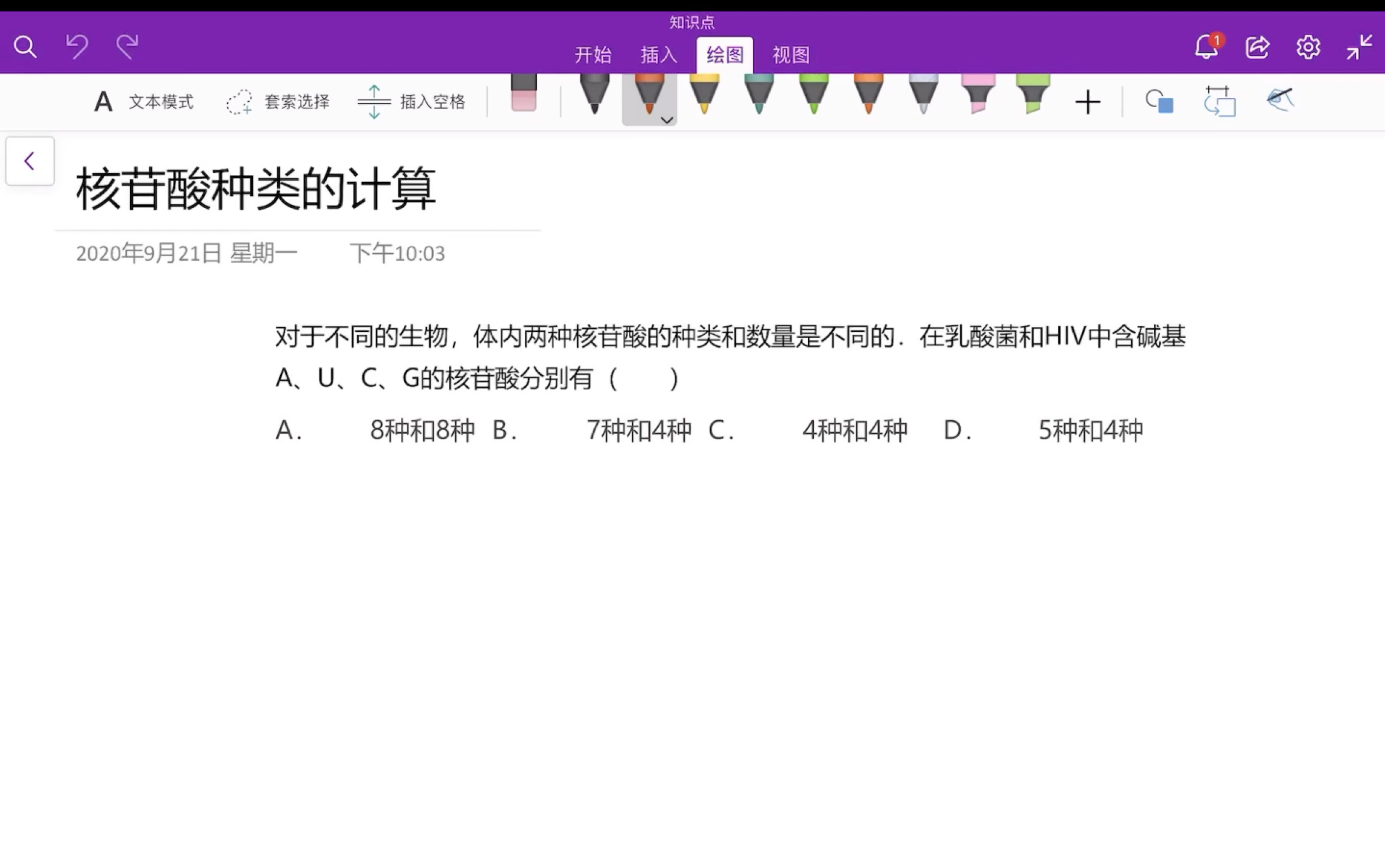Toggle the ink-to-shape conversion icon
This screenshot has width=1385, height=868.
click(1220, 101)
